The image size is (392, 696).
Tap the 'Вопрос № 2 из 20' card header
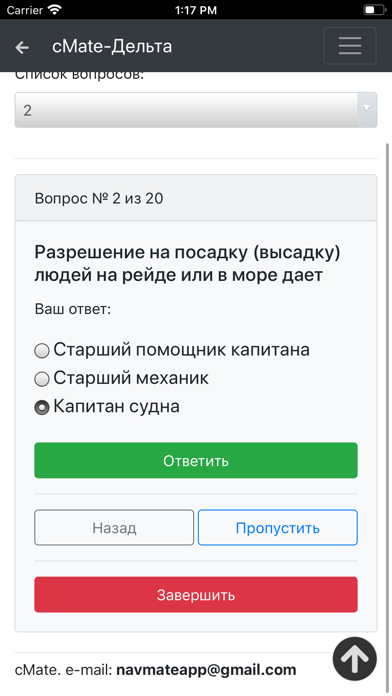(x=196, y=198)
